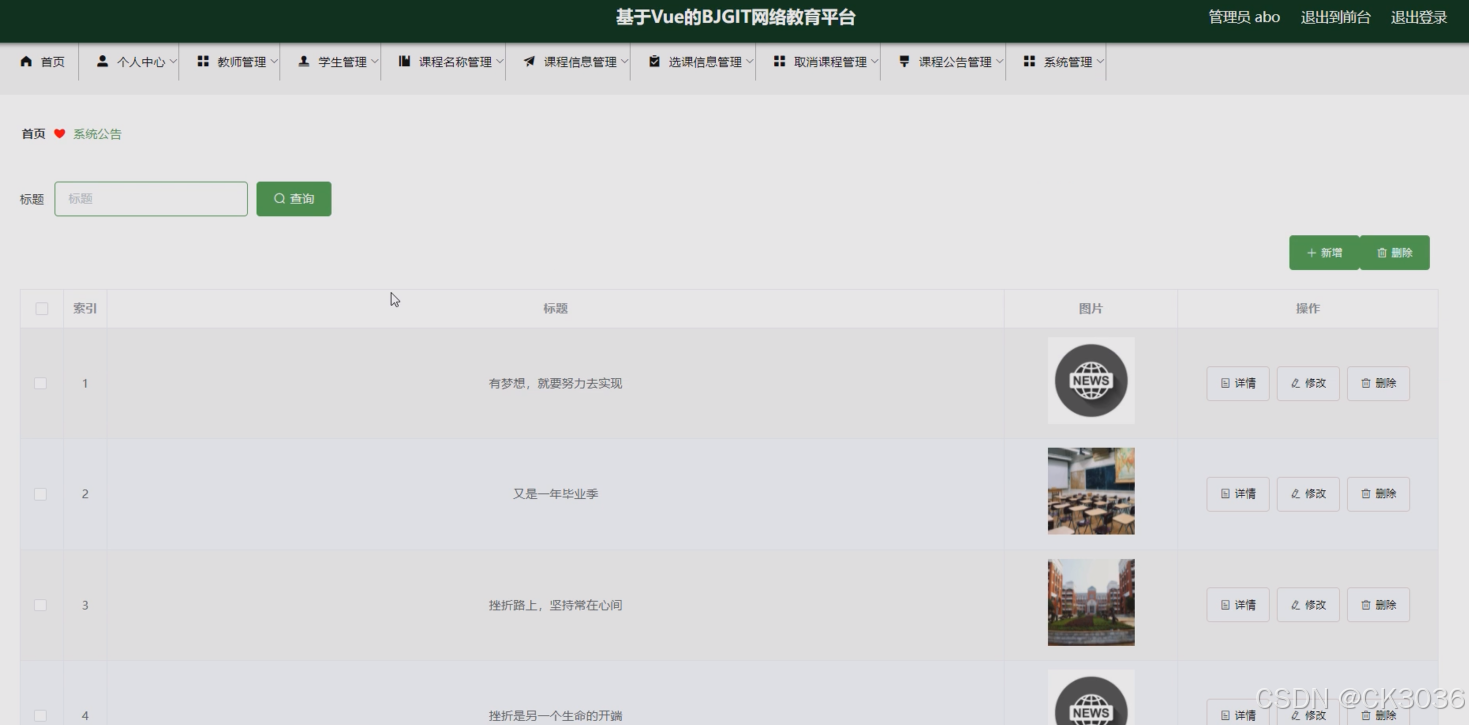
Task: Click 退出登录 in the header
Action: pos(1419,17)
